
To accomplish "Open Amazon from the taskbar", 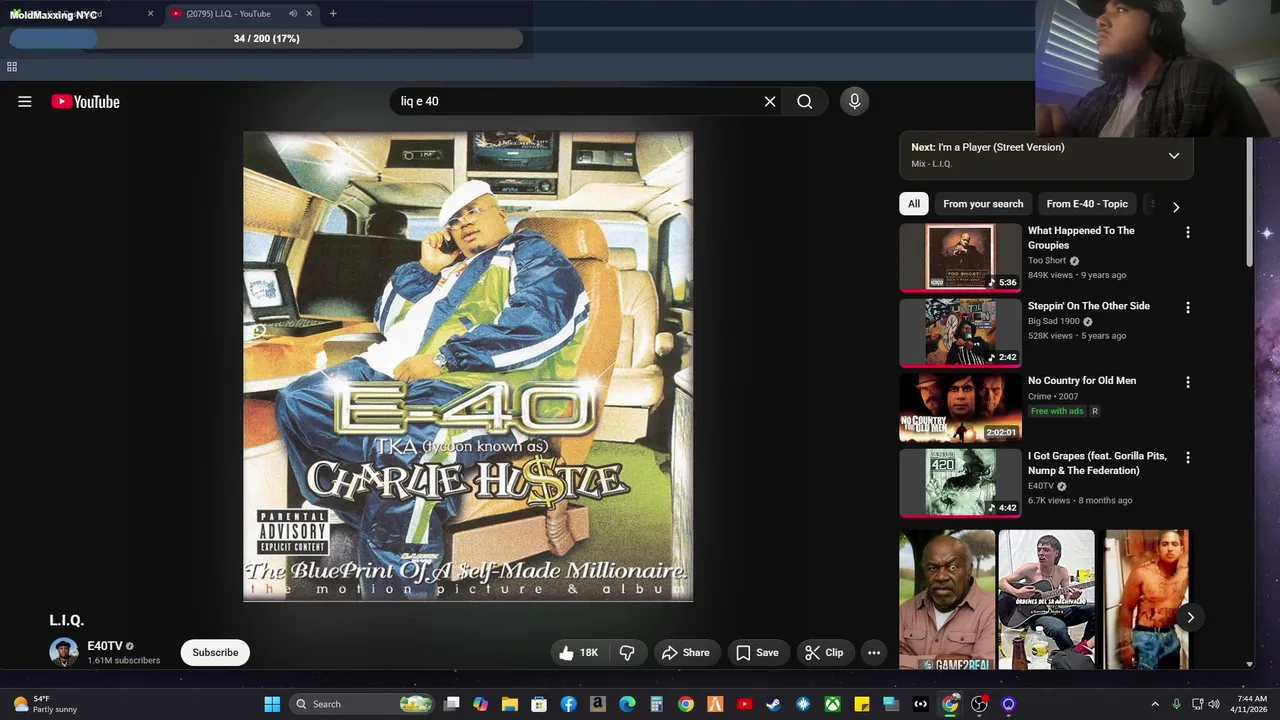I will click(x=598, y=704).
